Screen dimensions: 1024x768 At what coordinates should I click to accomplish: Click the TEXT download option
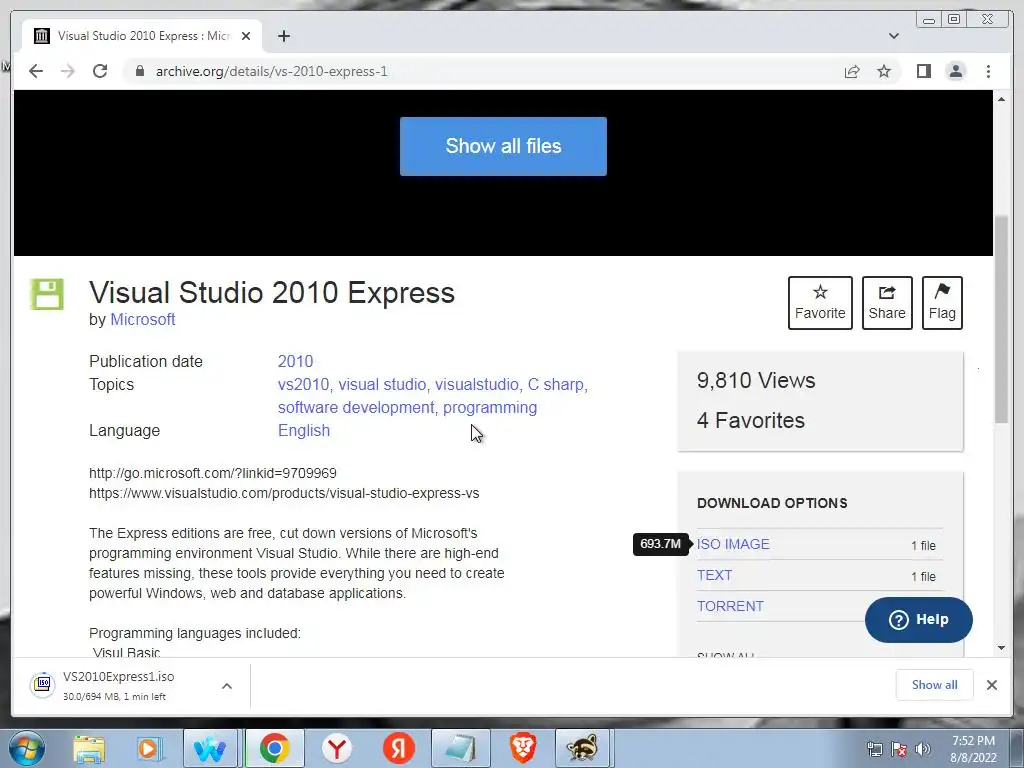pos(714,575)
